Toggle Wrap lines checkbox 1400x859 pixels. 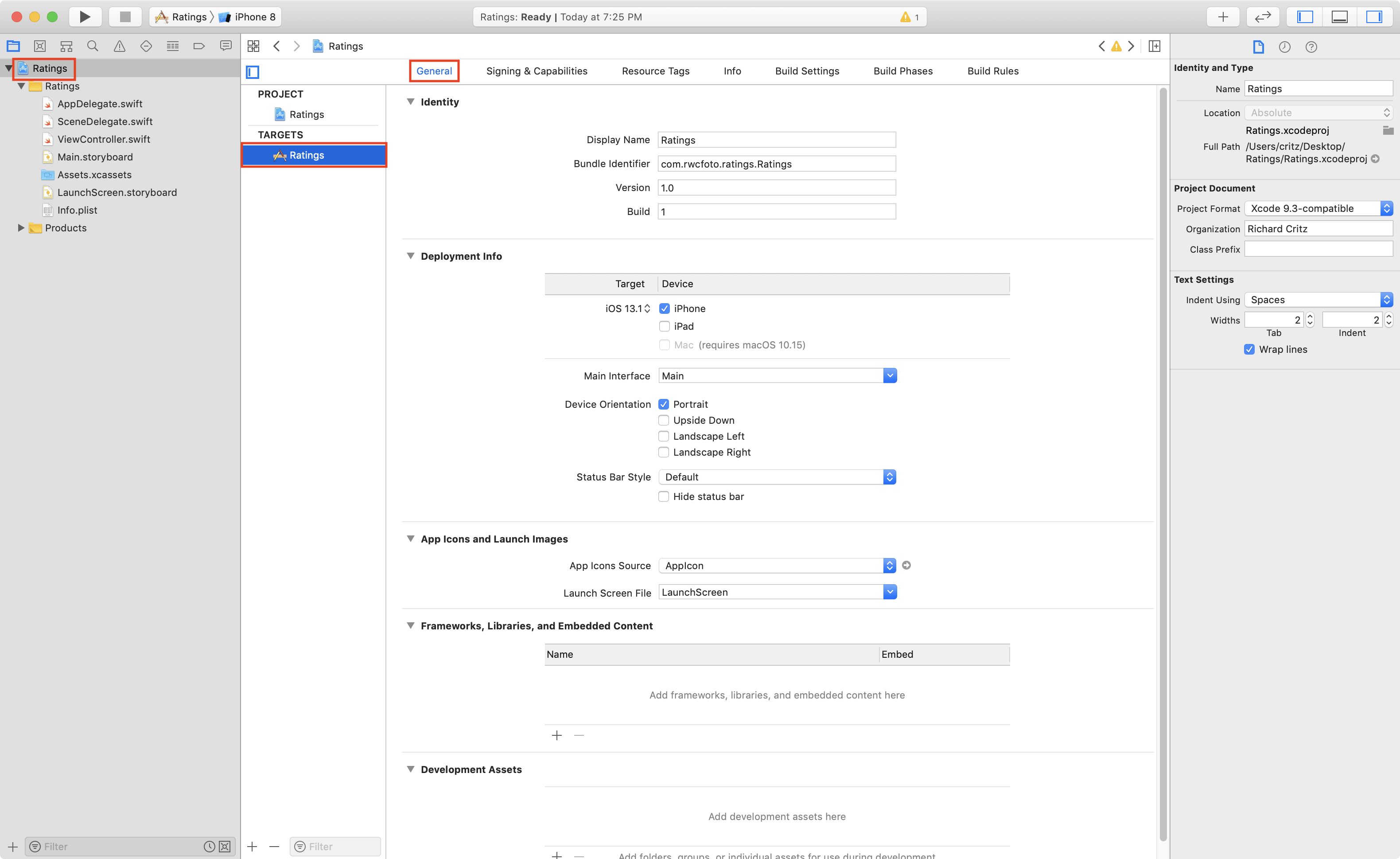[1249, 349]
